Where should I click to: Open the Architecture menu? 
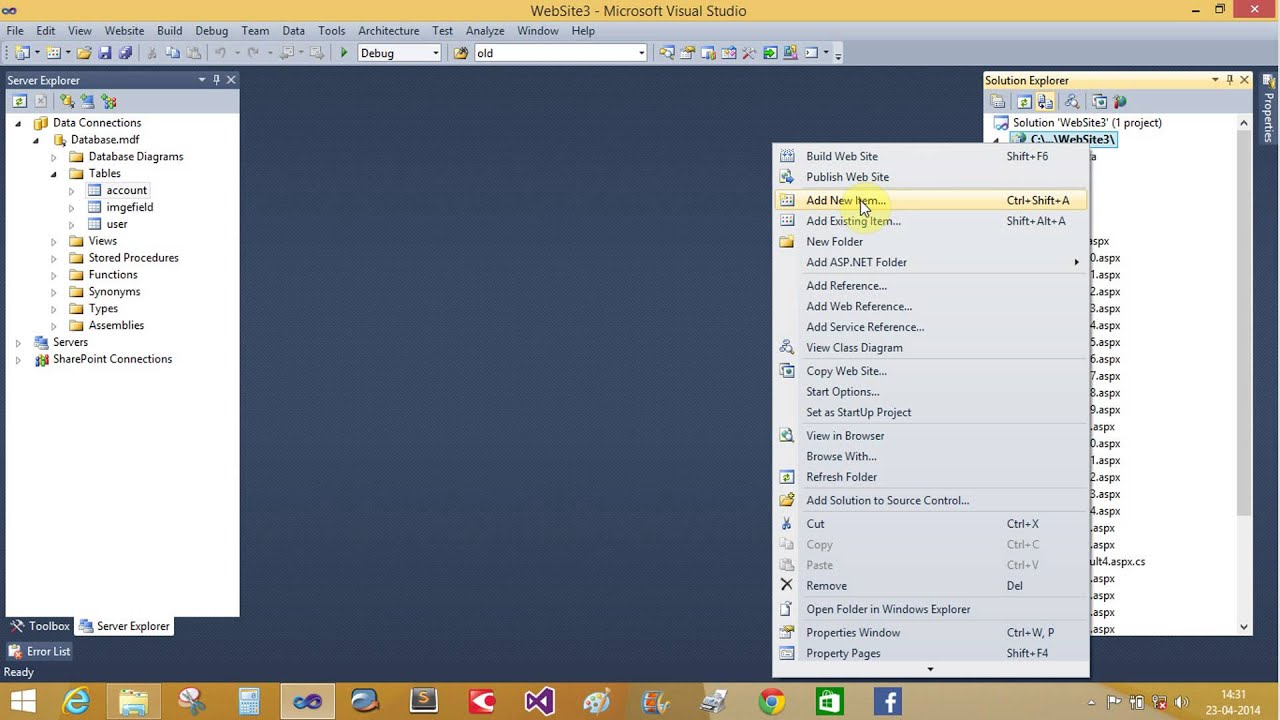[389, 31]
